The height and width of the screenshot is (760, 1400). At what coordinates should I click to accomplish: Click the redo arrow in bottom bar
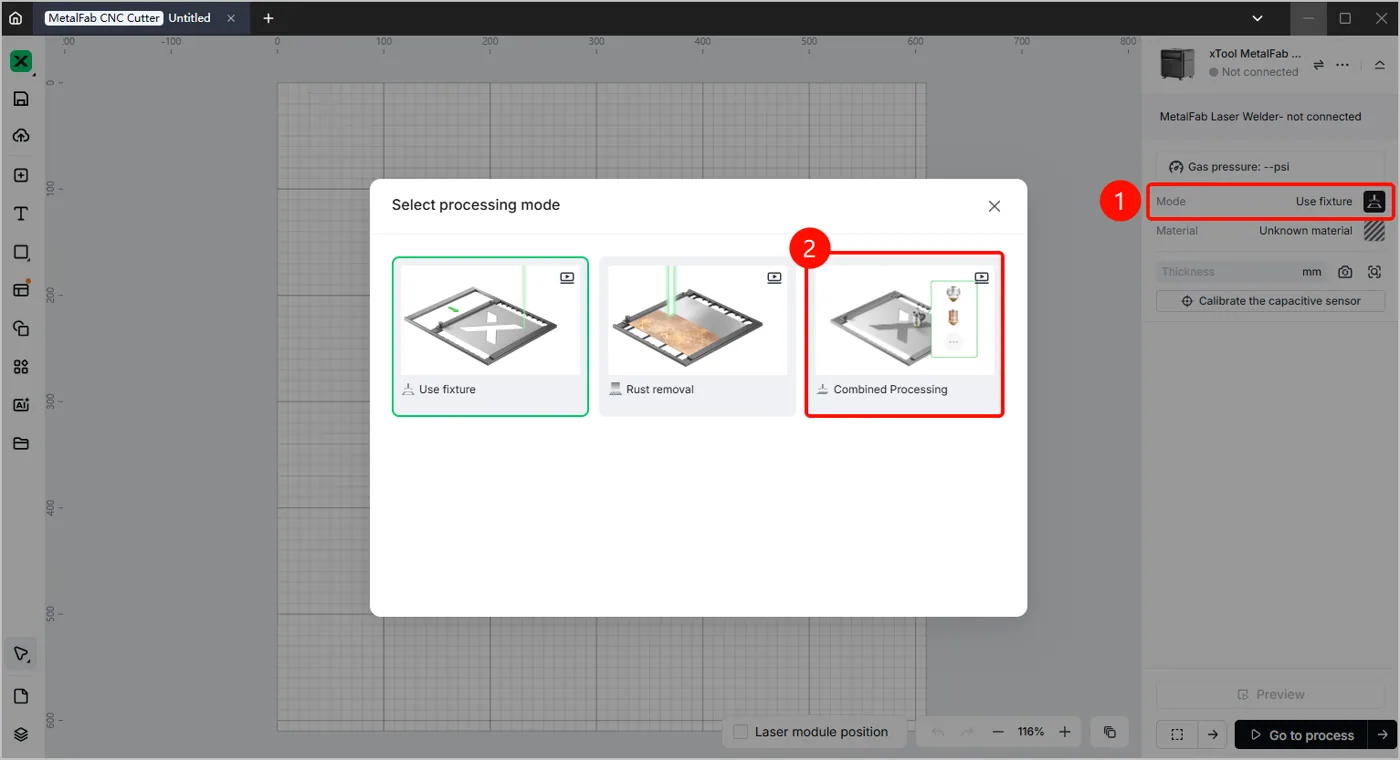click(x=967, y=732)
